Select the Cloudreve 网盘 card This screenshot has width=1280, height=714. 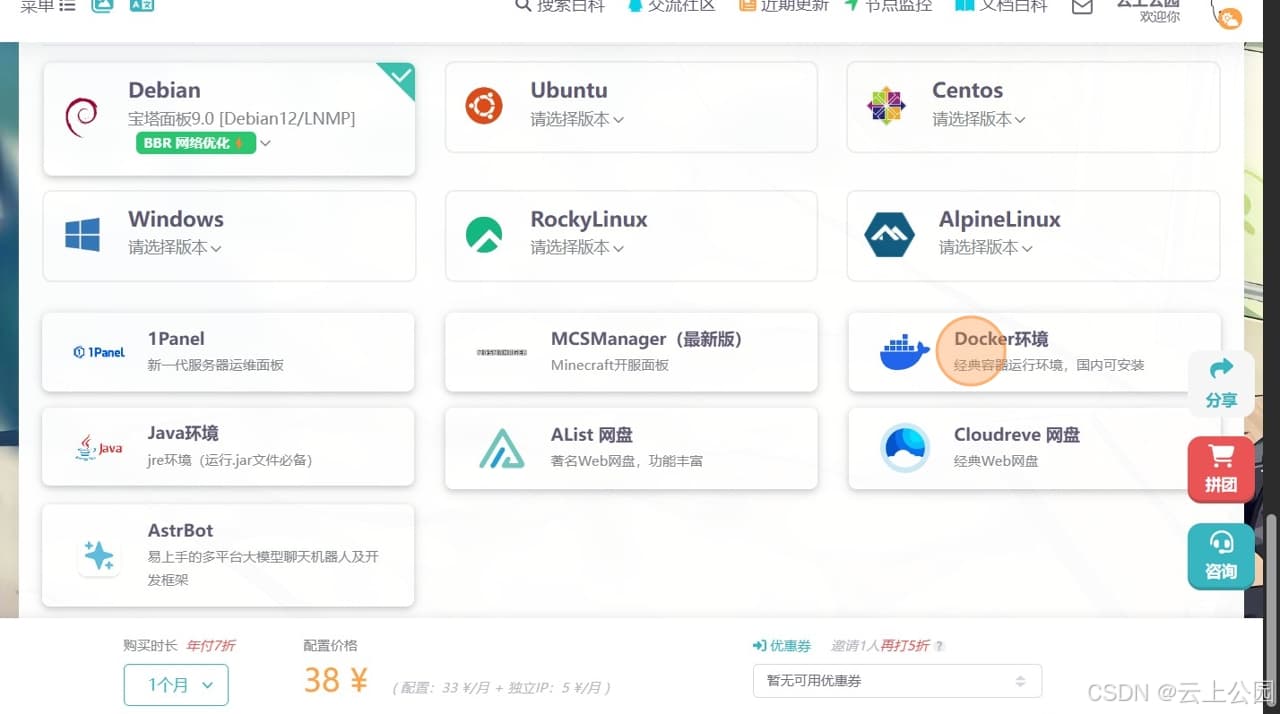point(1034,449)
